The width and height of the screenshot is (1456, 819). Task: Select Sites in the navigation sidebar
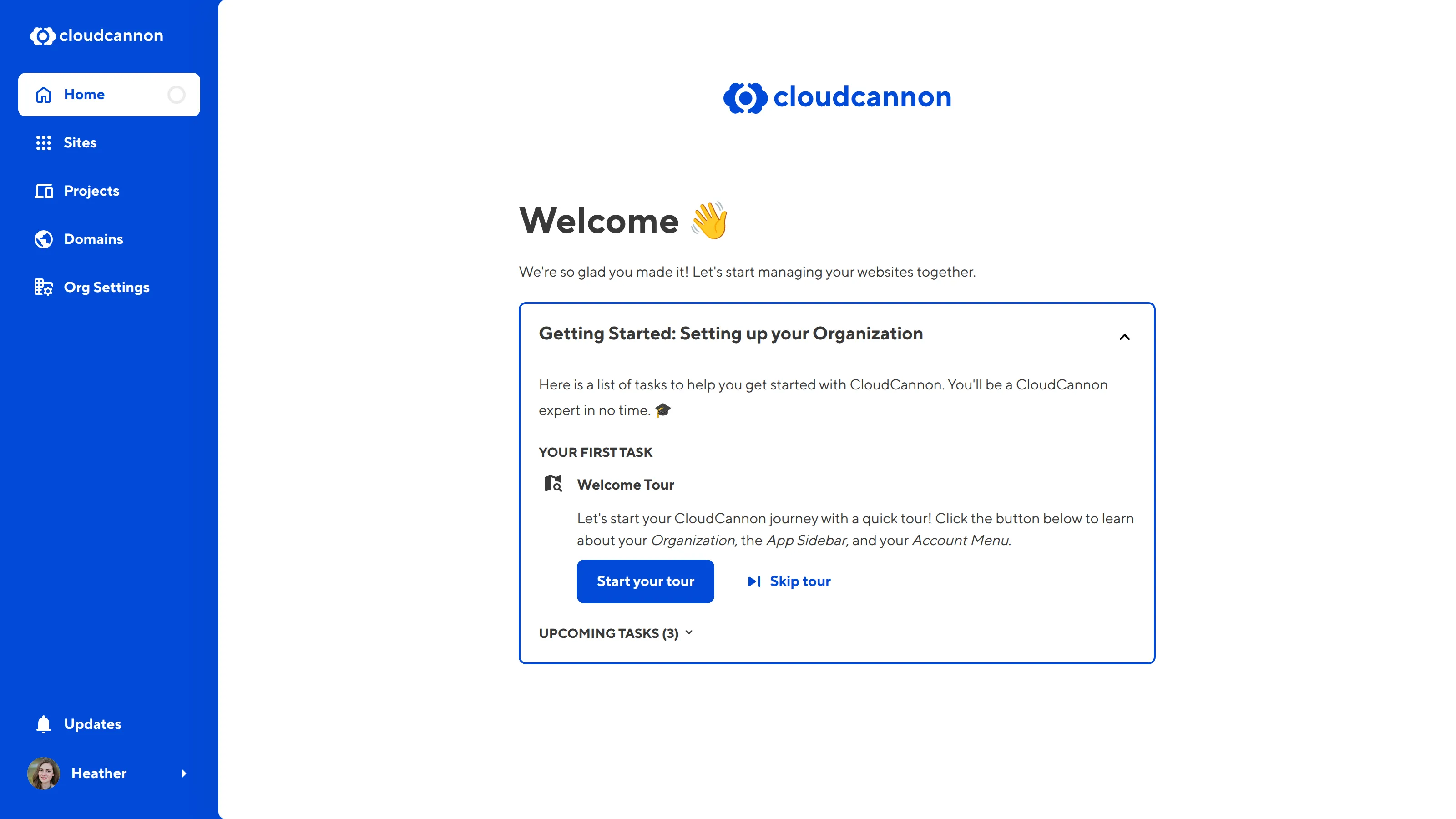point(80,143)
